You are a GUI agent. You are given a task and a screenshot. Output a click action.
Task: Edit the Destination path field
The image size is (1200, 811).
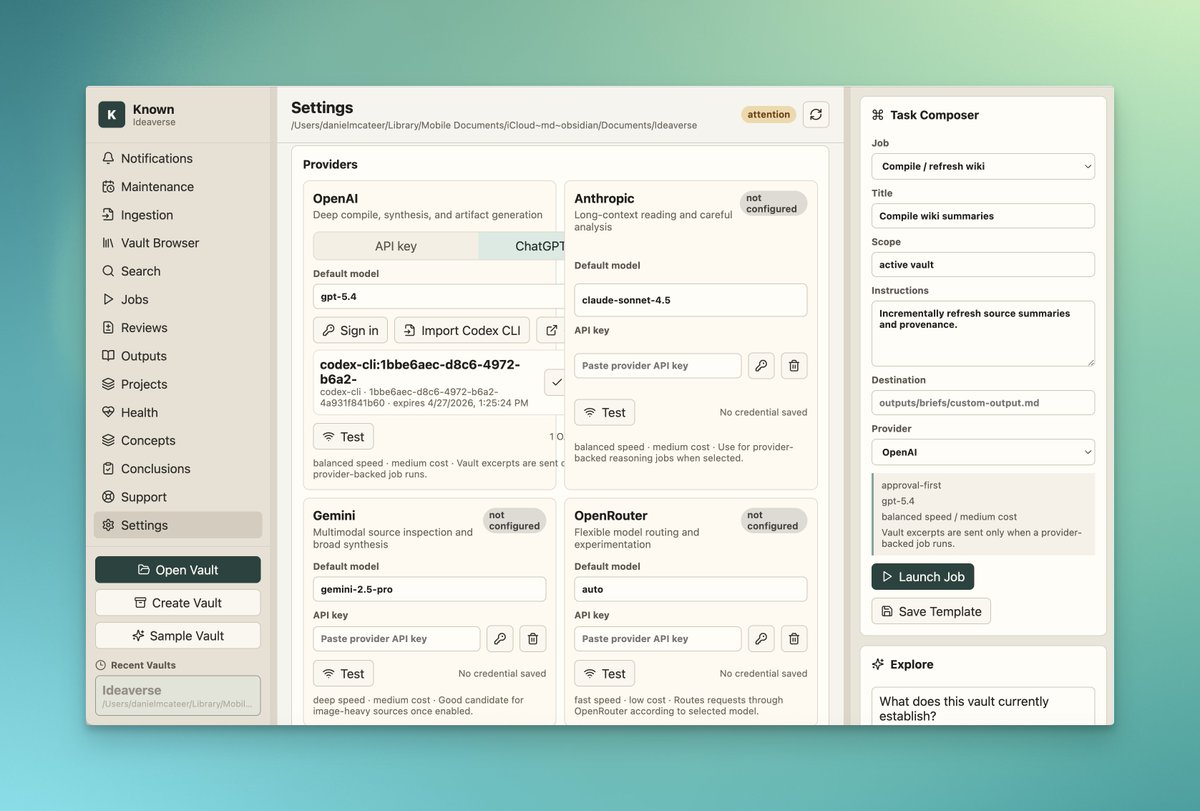point(983,402)
